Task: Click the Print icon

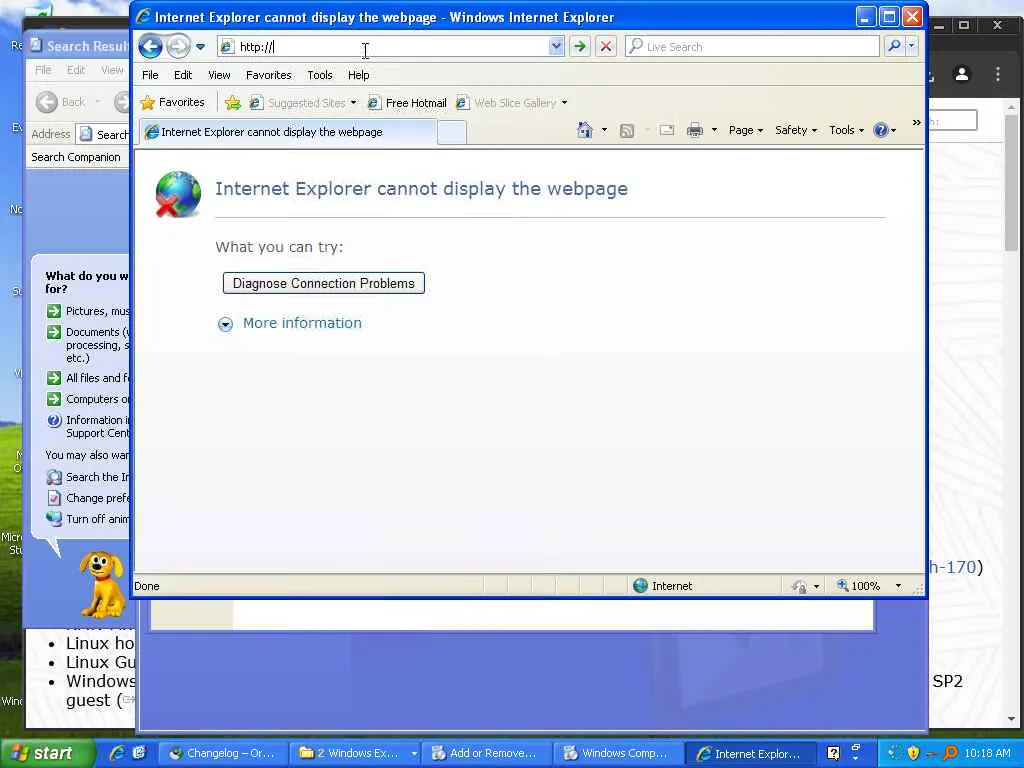Action: point(695,130)
